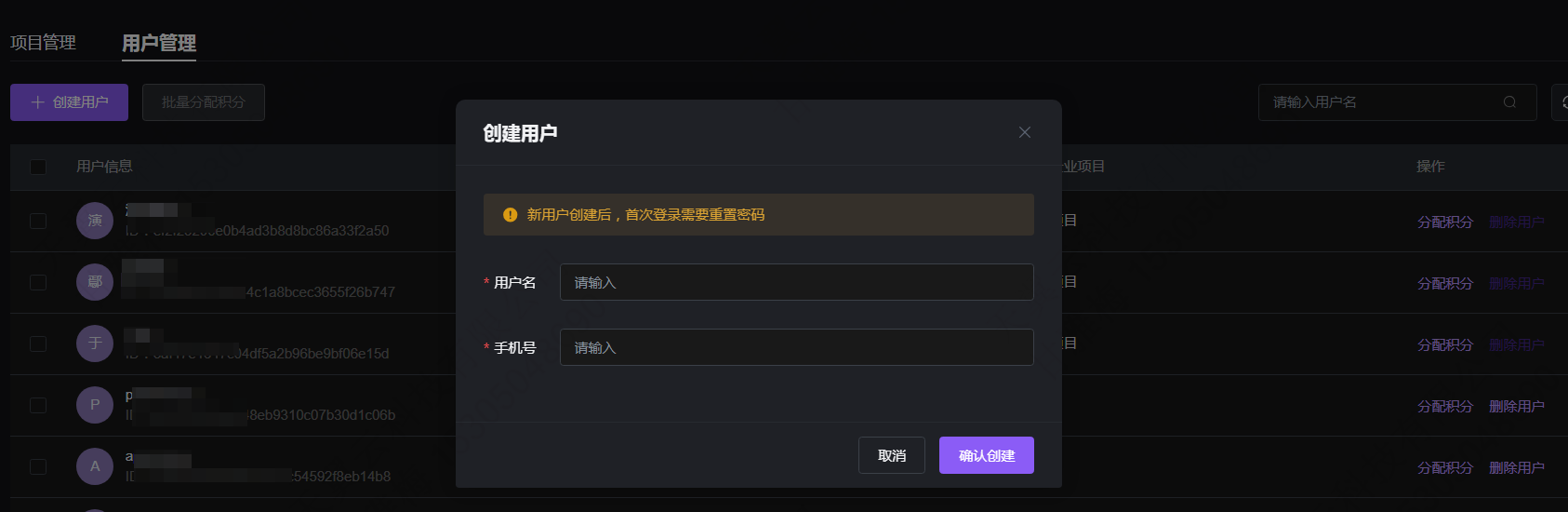This screenshot has width=1568, height=512.
Task: Click the orange warning icon in notice
Action: click(x=510, y=215)
